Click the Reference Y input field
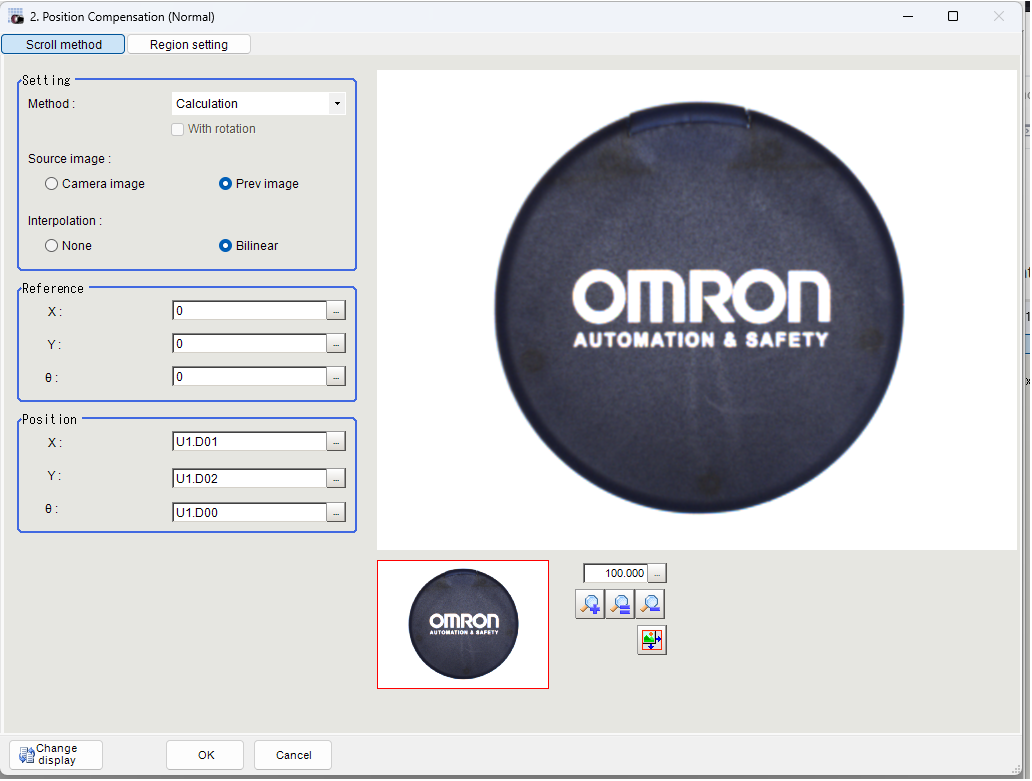This screenshot has width=1032, height=781. tap(249, 343)
